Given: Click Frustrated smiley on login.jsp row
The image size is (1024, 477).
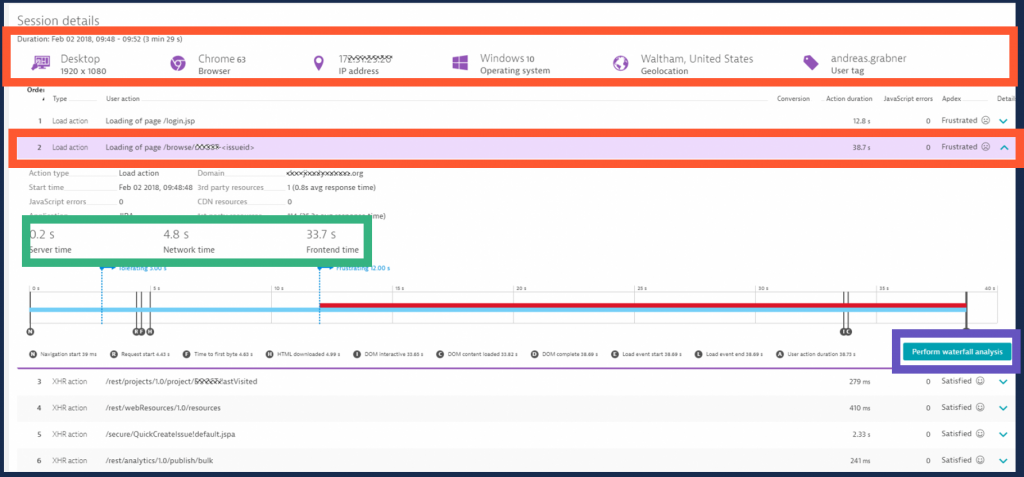Looking at the screenshot, I should click(985, 120).
